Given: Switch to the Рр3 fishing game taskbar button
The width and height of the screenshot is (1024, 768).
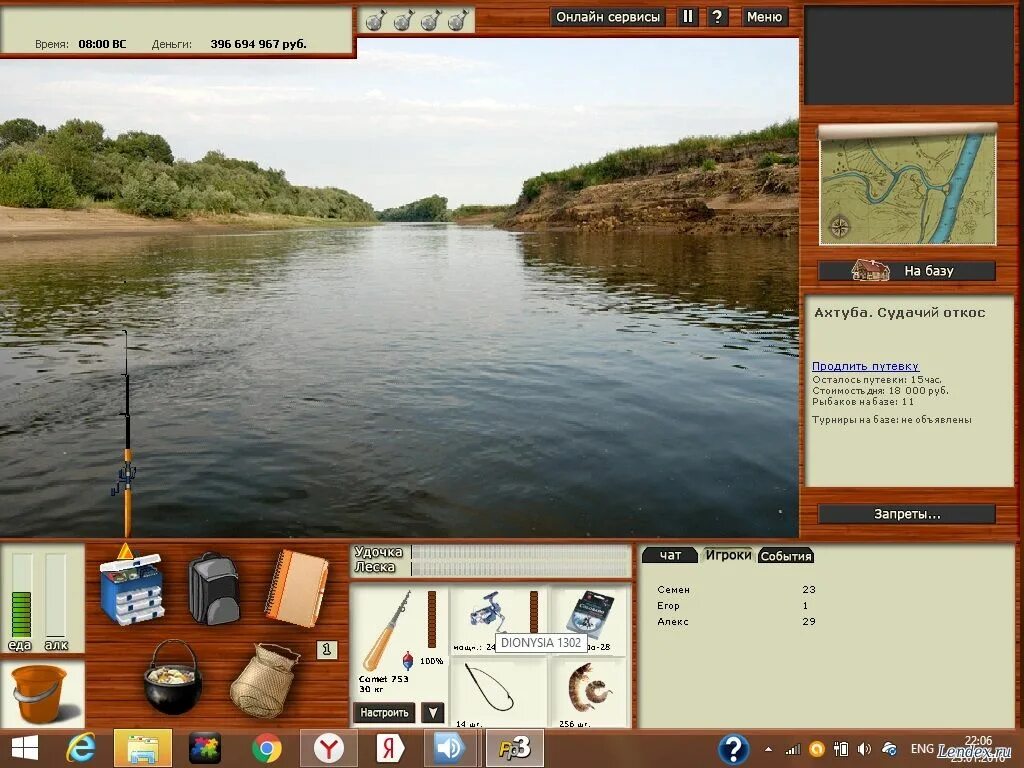Looking at the screenshot, I should coord(515,748).
